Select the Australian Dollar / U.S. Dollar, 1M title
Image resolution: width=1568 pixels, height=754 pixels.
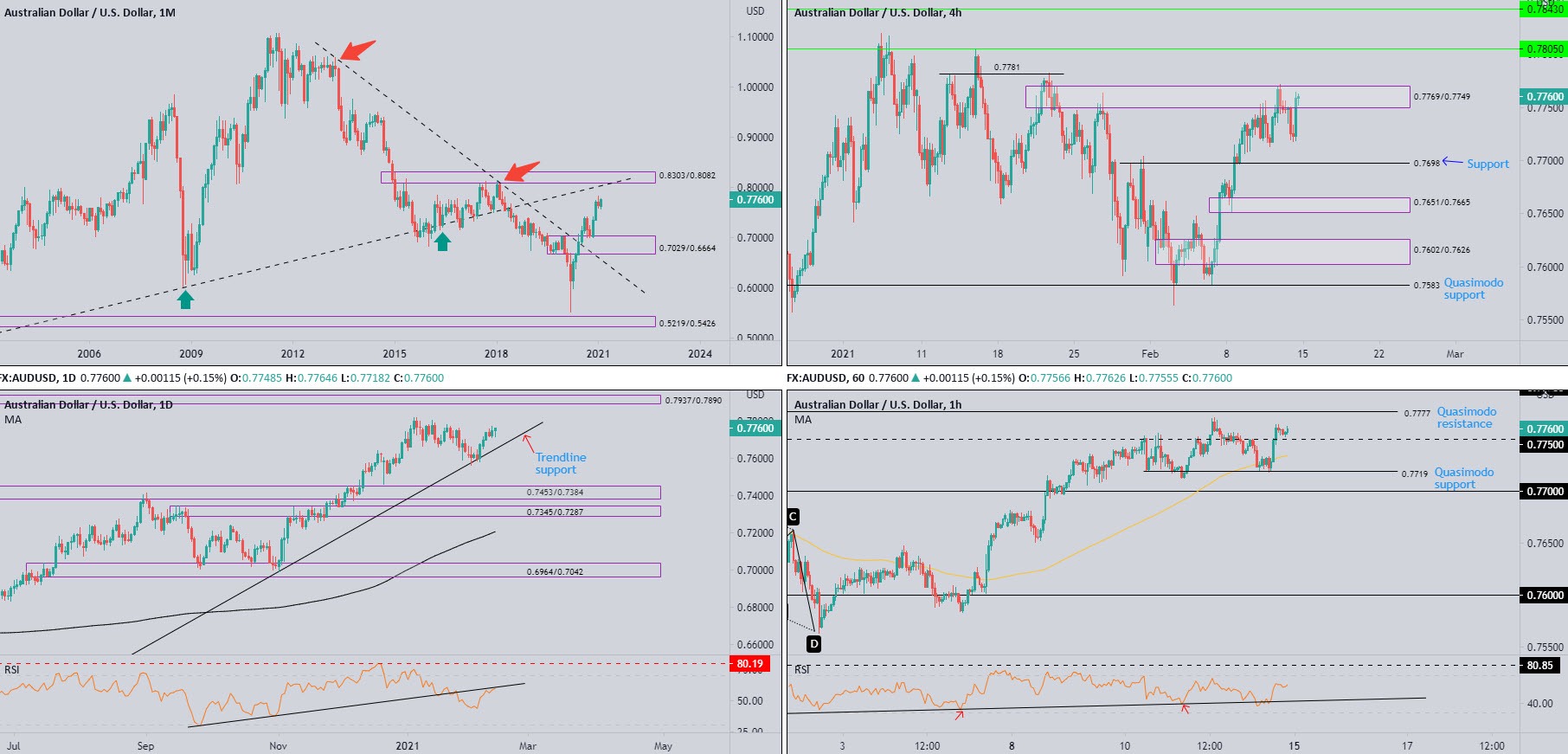pos(90,13)
